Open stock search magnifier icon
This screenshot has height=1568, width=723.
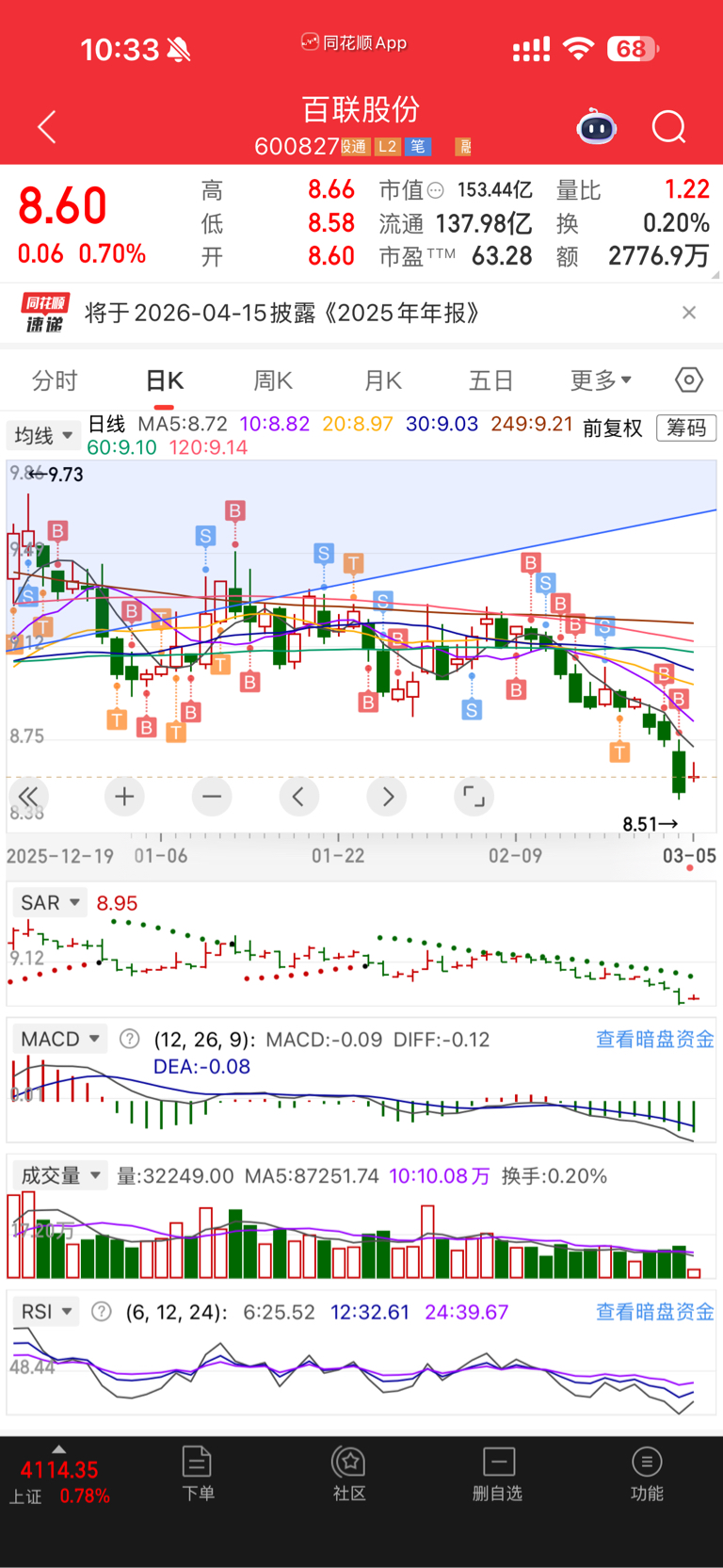(x=668, y=126)
